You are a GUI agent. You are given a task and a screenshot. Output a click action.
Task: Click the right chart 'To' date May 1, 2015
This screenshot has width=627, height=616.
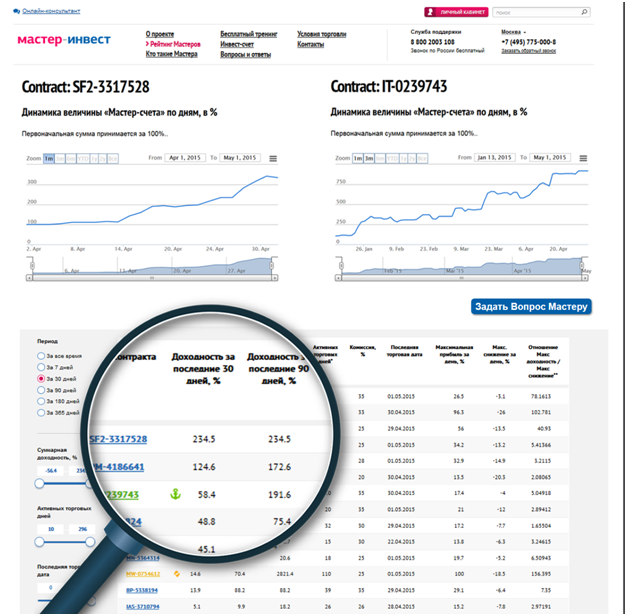pyautogui.click(x=549, y=158)
